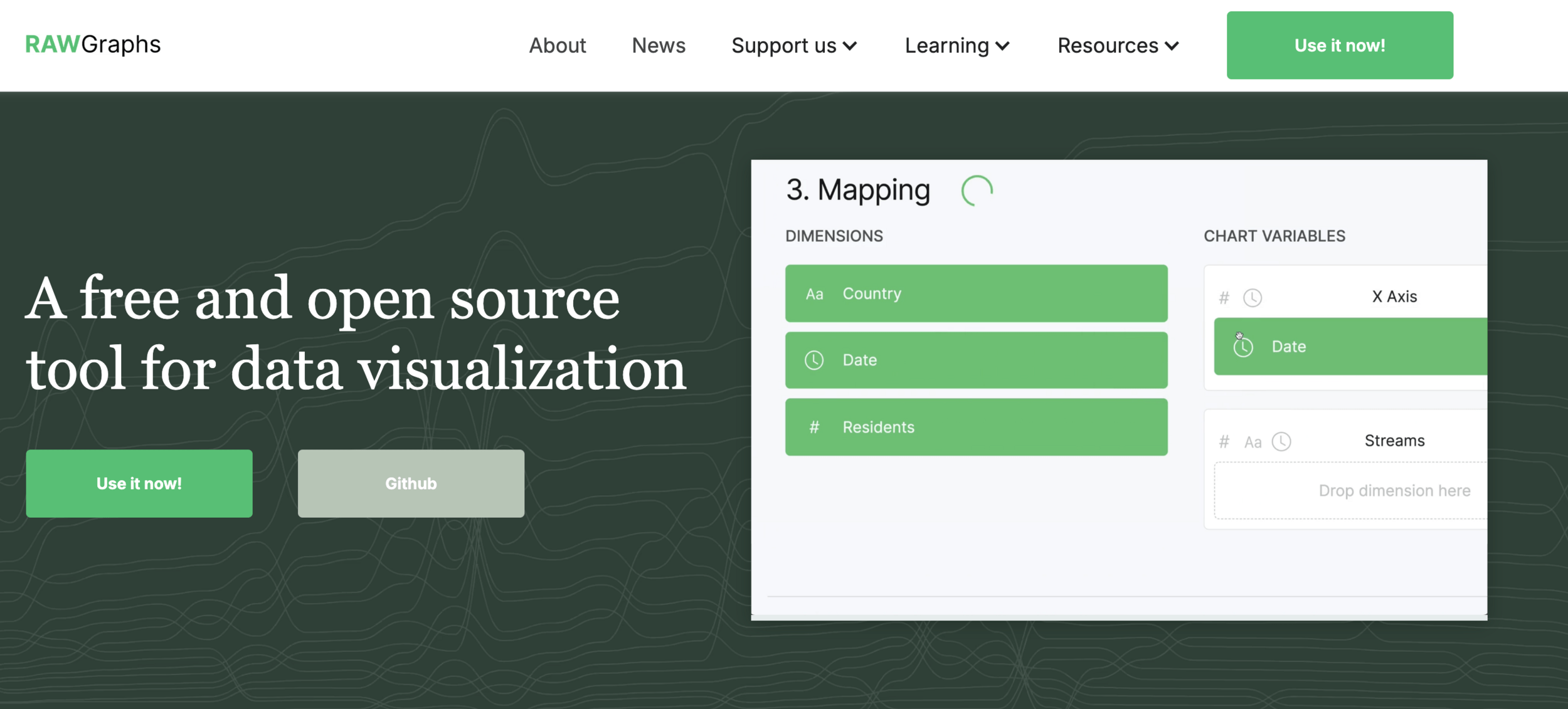This screenshot has width=1568, height=709.
Task: Open the Github button link
Action: (411, 483)
